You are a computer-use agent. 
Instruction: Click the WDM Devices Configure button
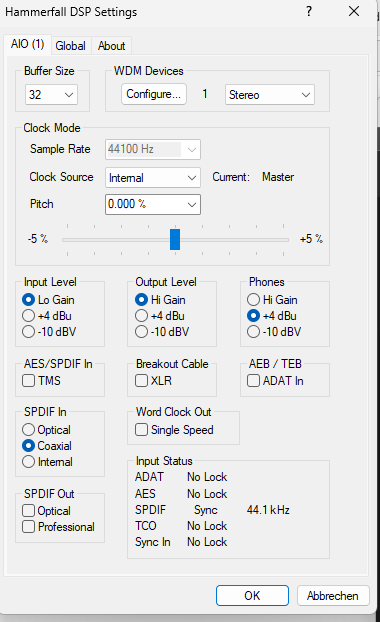coord(154,94)
